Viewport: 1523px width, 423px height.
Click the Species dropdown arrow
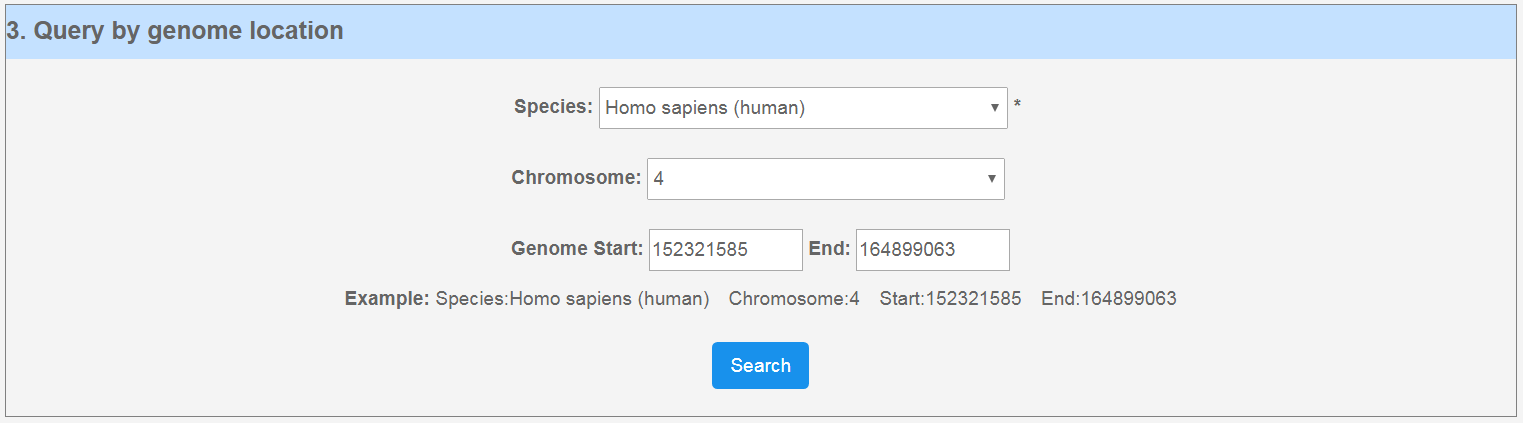point(994,108)
